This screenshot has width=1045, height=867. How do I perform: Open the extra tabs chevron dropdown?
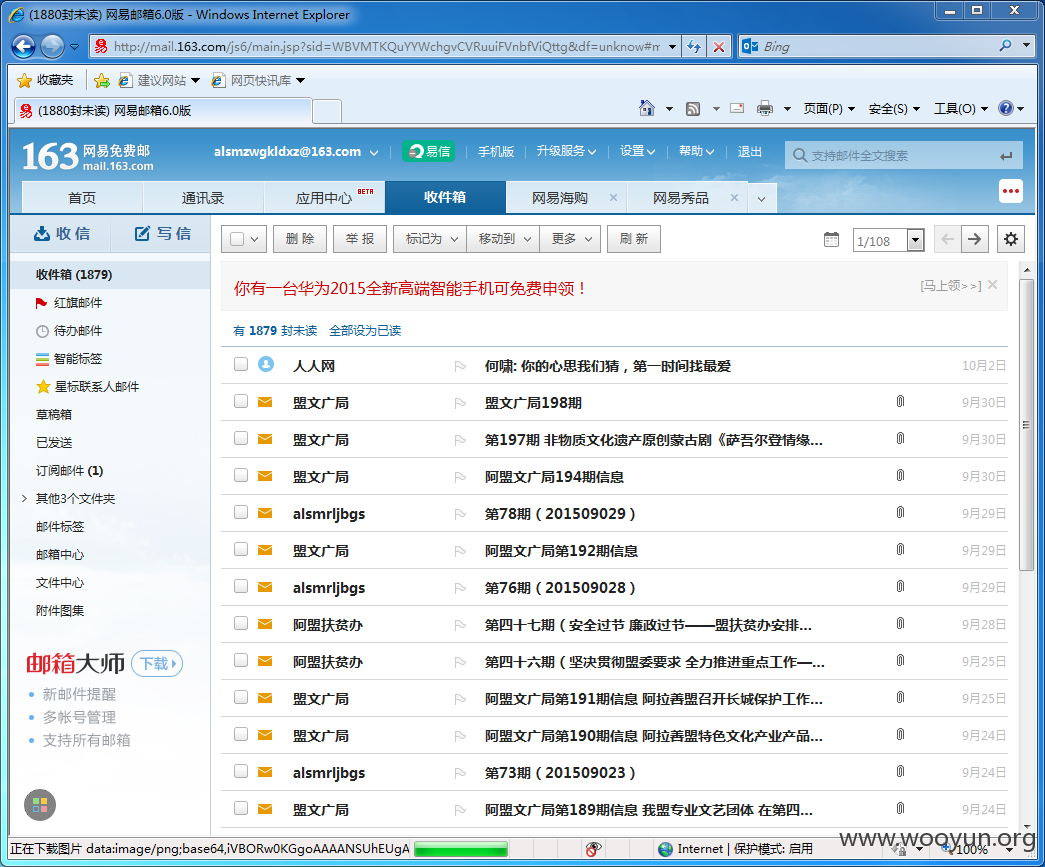click(762, 199)
